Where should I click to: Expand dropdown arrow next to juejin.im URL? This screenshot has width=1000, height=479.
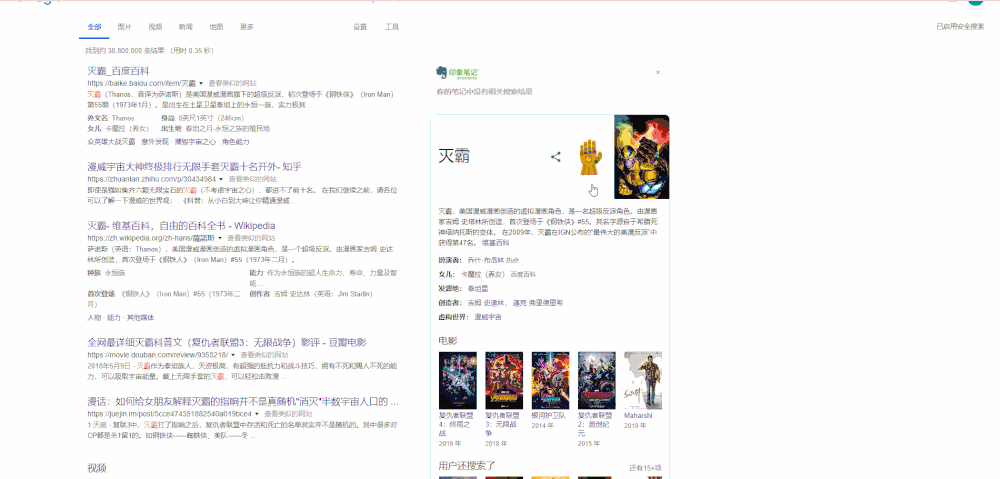257,413
